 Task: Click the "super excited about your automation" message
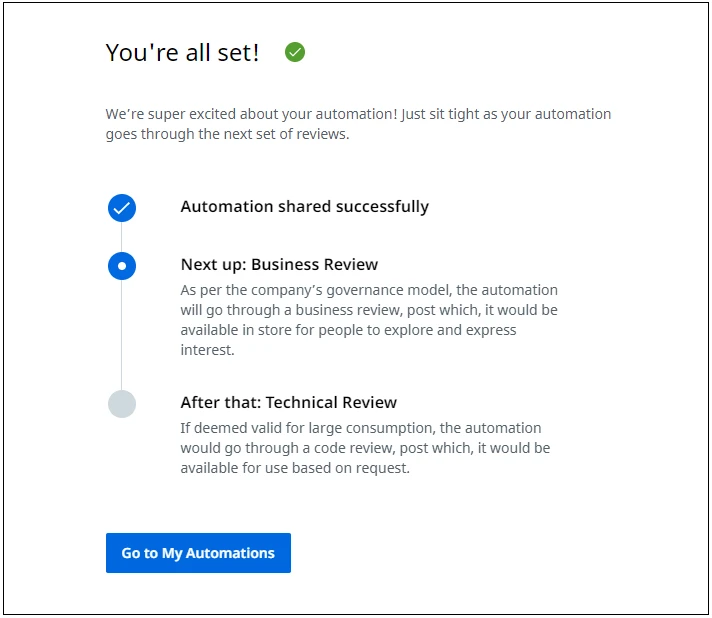[358, 124]
